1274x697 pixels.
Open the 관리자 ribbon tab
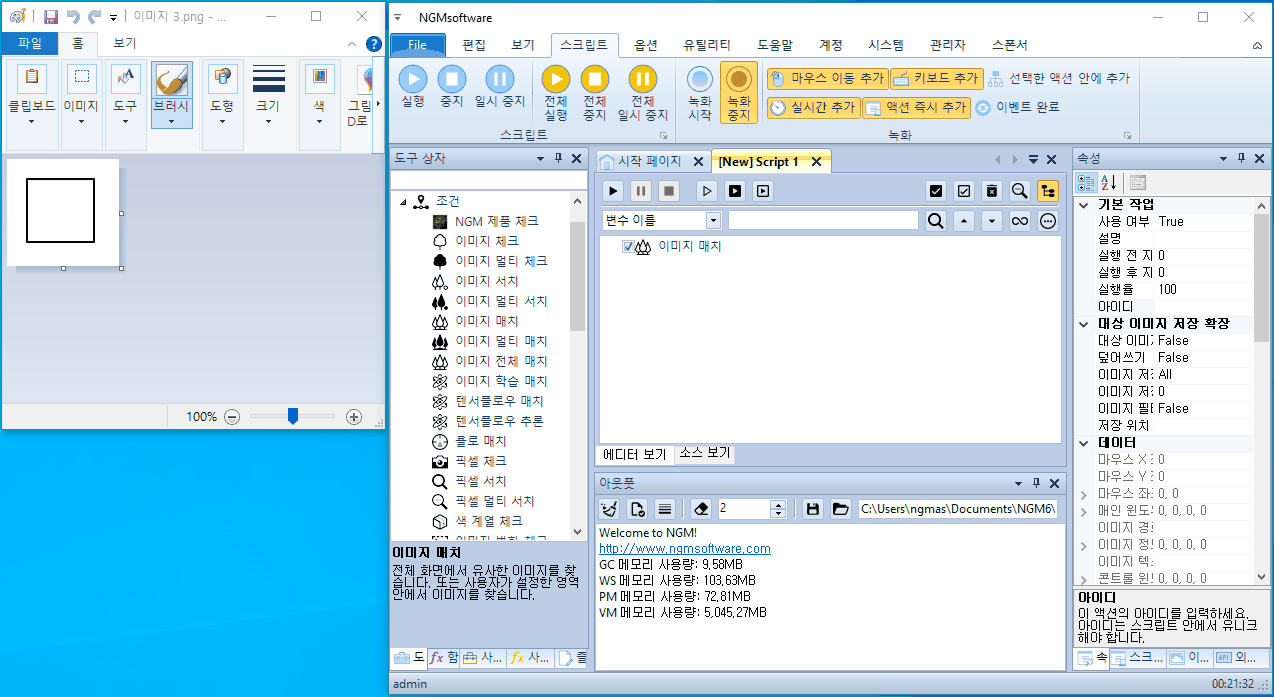click(x=947, y=45)
